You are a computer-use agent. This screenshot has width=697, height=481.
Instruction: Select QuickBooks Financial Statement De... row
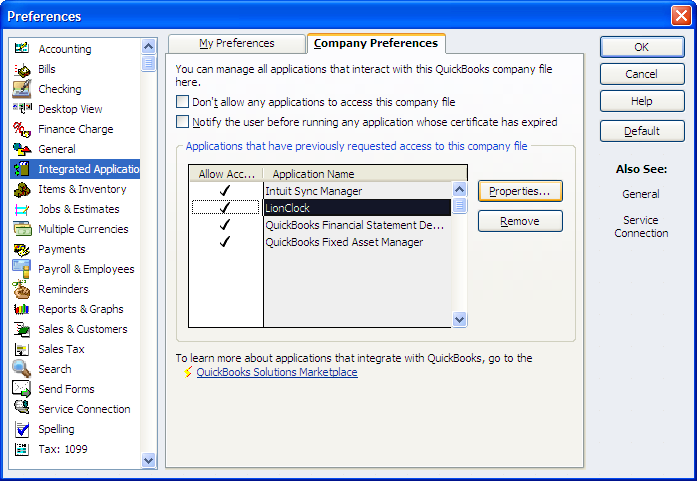pos(358,224)
